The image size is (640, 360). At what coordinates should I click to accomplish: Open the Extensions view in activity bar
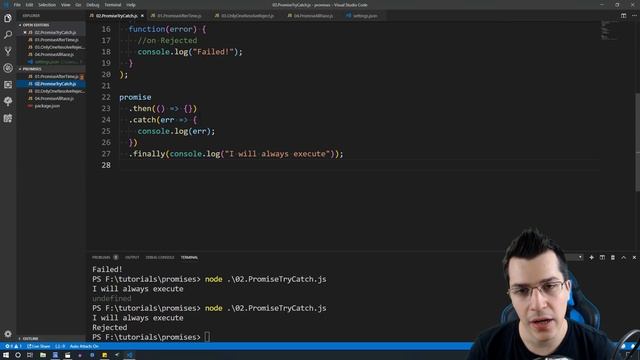click(x=8, y=84)
